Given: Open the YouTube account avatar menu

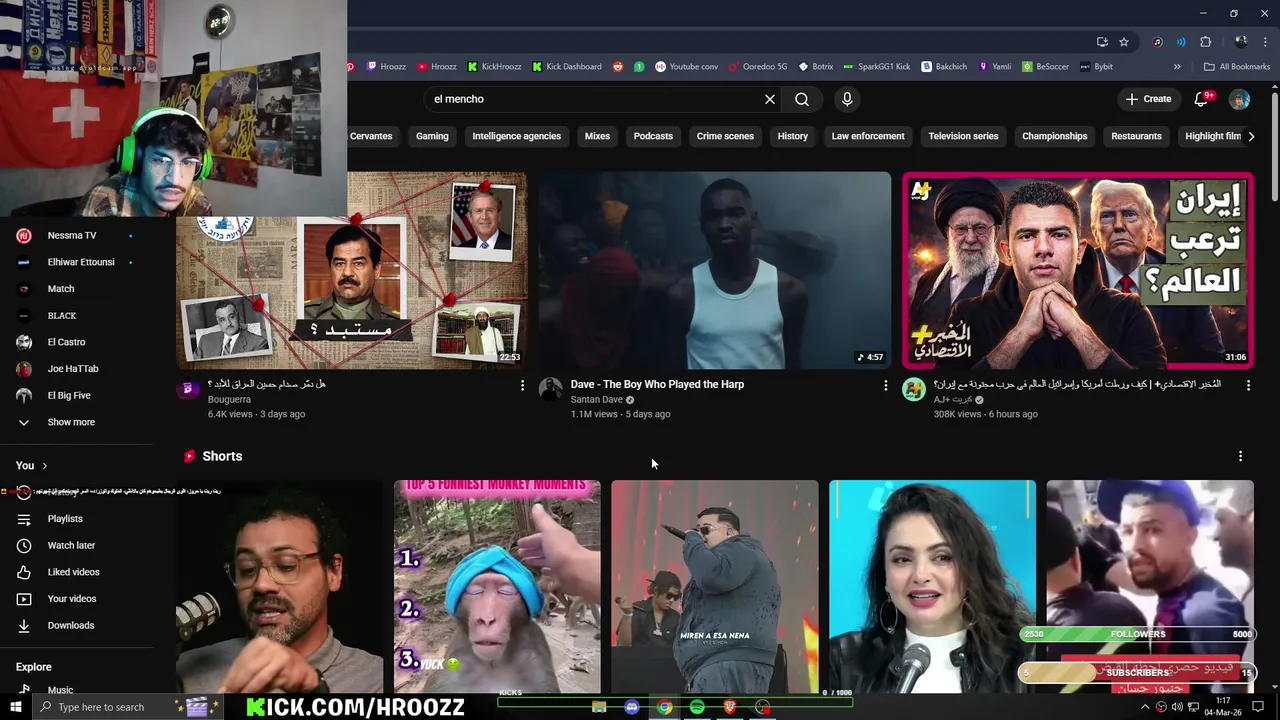Looking at the screenshot, I should pos(1239,99).
